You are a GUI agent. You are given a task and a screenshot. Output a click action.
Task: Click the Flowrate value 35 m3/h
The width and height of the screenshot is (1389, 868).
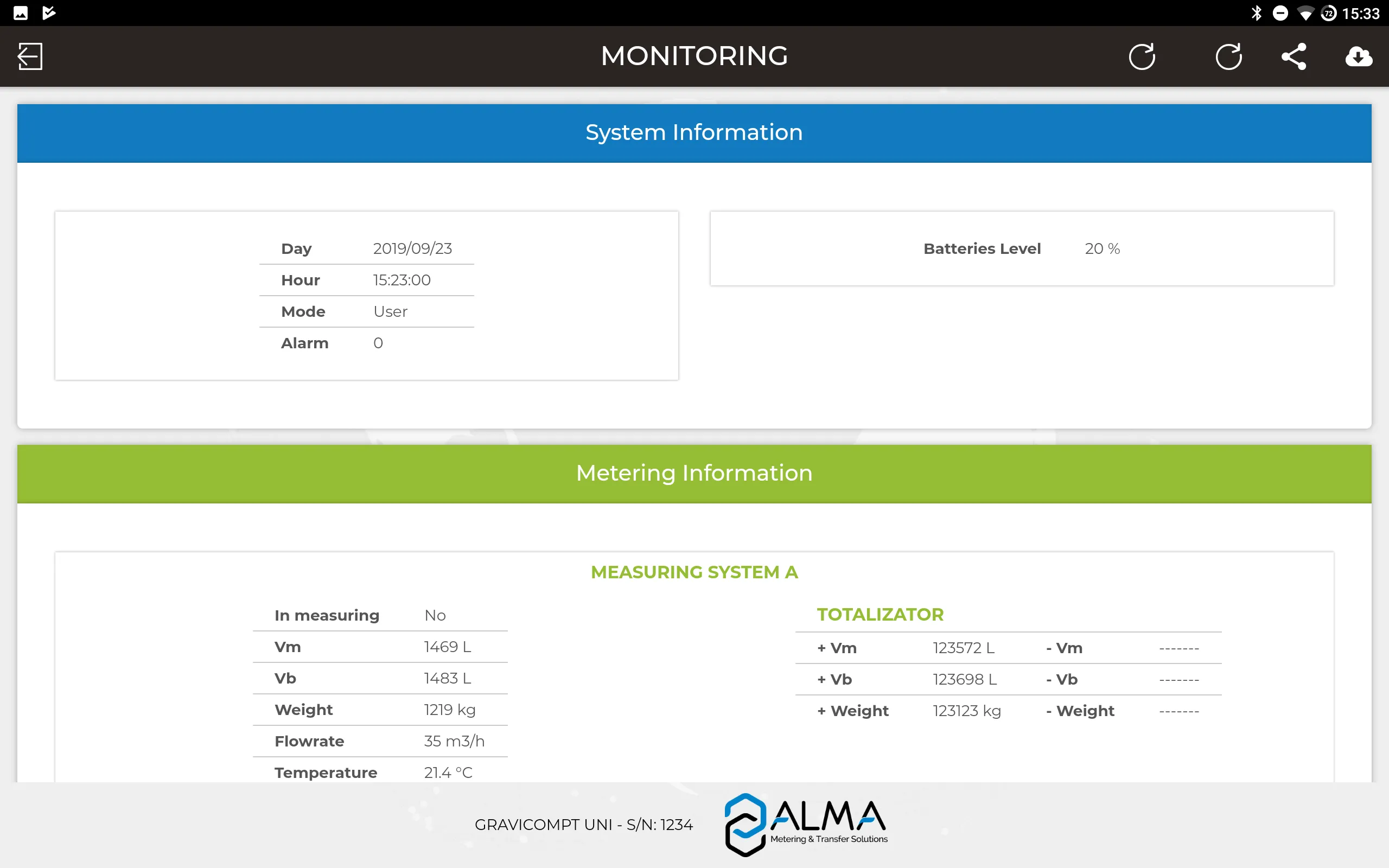coord(455,741)
